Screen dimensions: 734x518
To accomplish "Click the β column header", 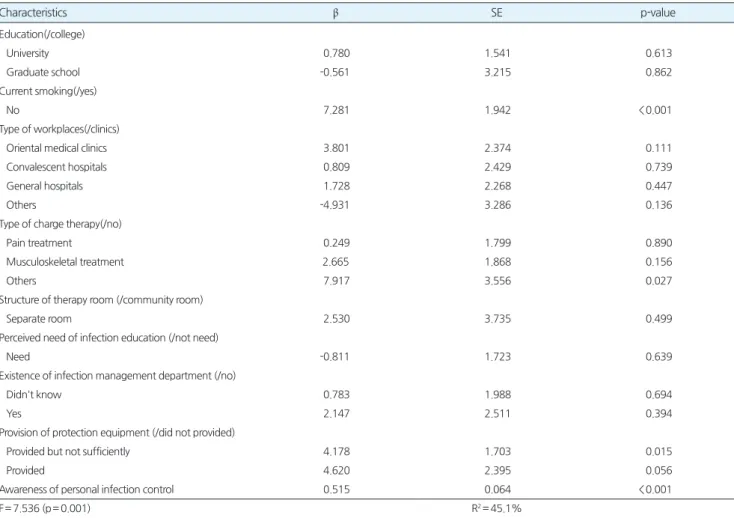I will tap(336, 13).
